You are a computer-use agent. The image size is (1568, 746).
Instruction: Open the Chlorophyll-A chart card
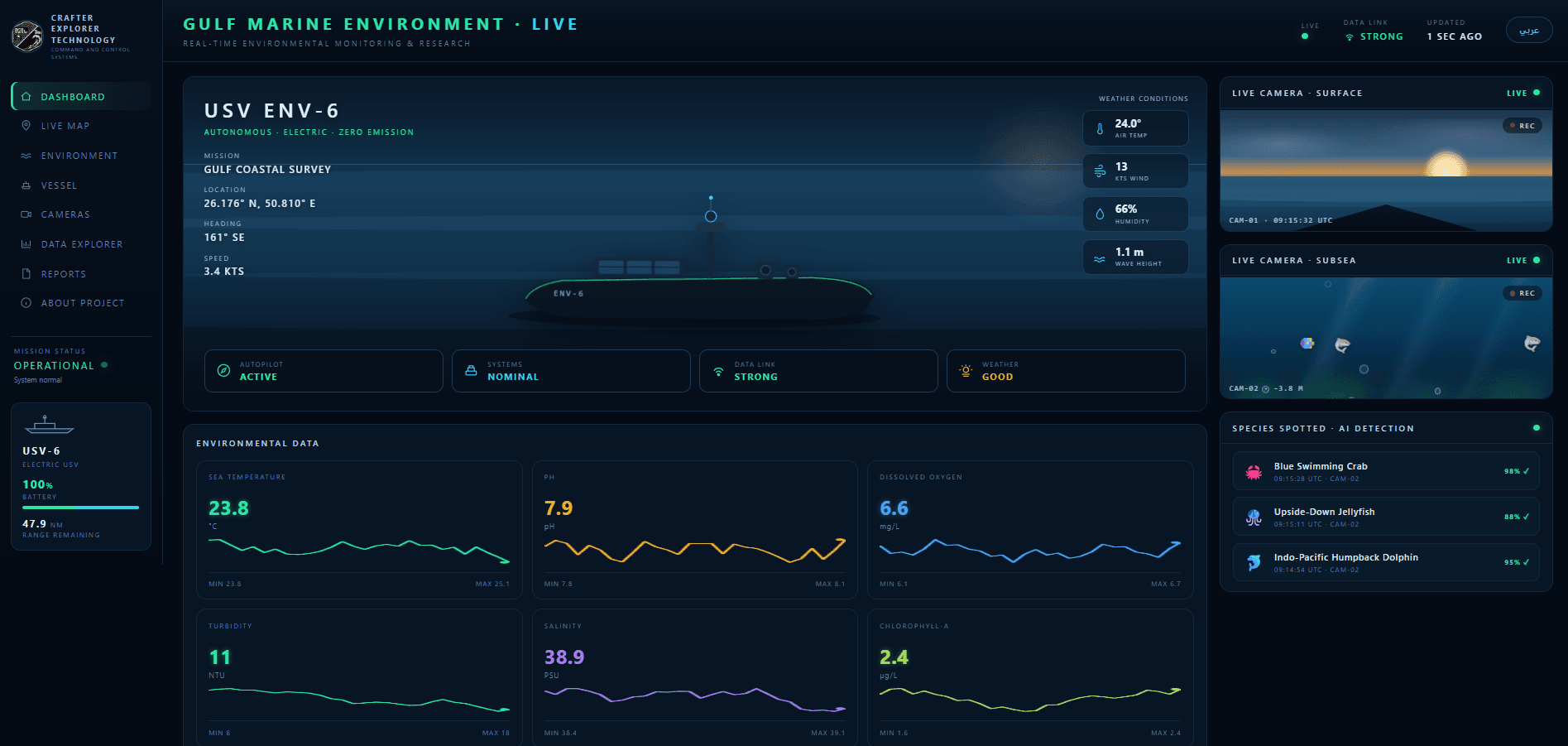(1030, 677)
